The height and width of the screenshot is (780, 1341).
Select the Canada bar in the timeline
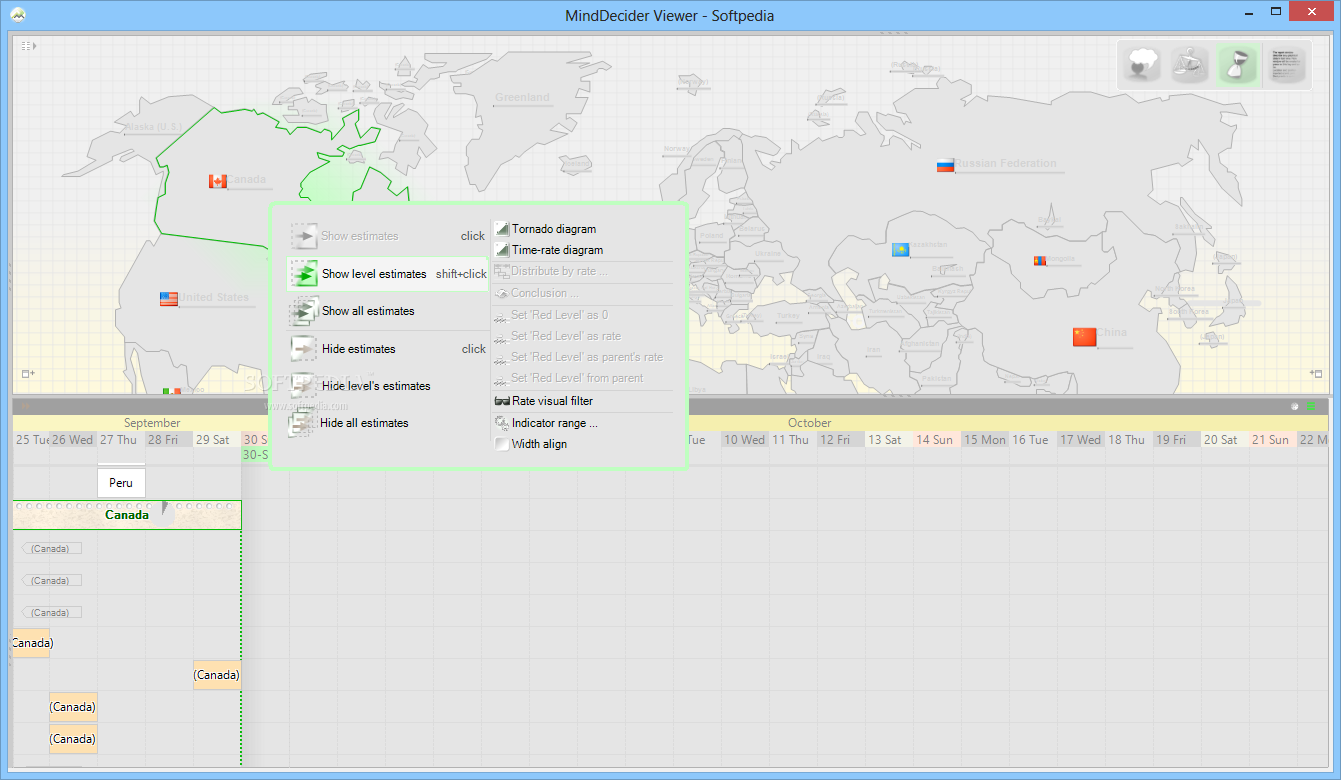click(127, 515)
